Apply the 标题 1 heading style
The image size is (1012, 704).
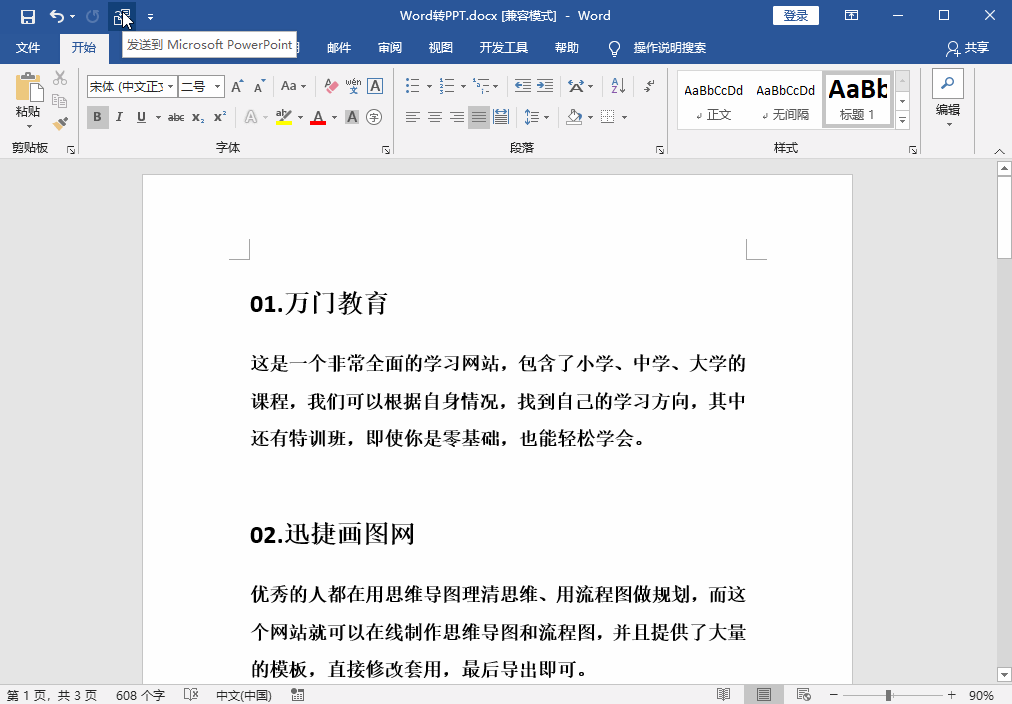point(858,99)
